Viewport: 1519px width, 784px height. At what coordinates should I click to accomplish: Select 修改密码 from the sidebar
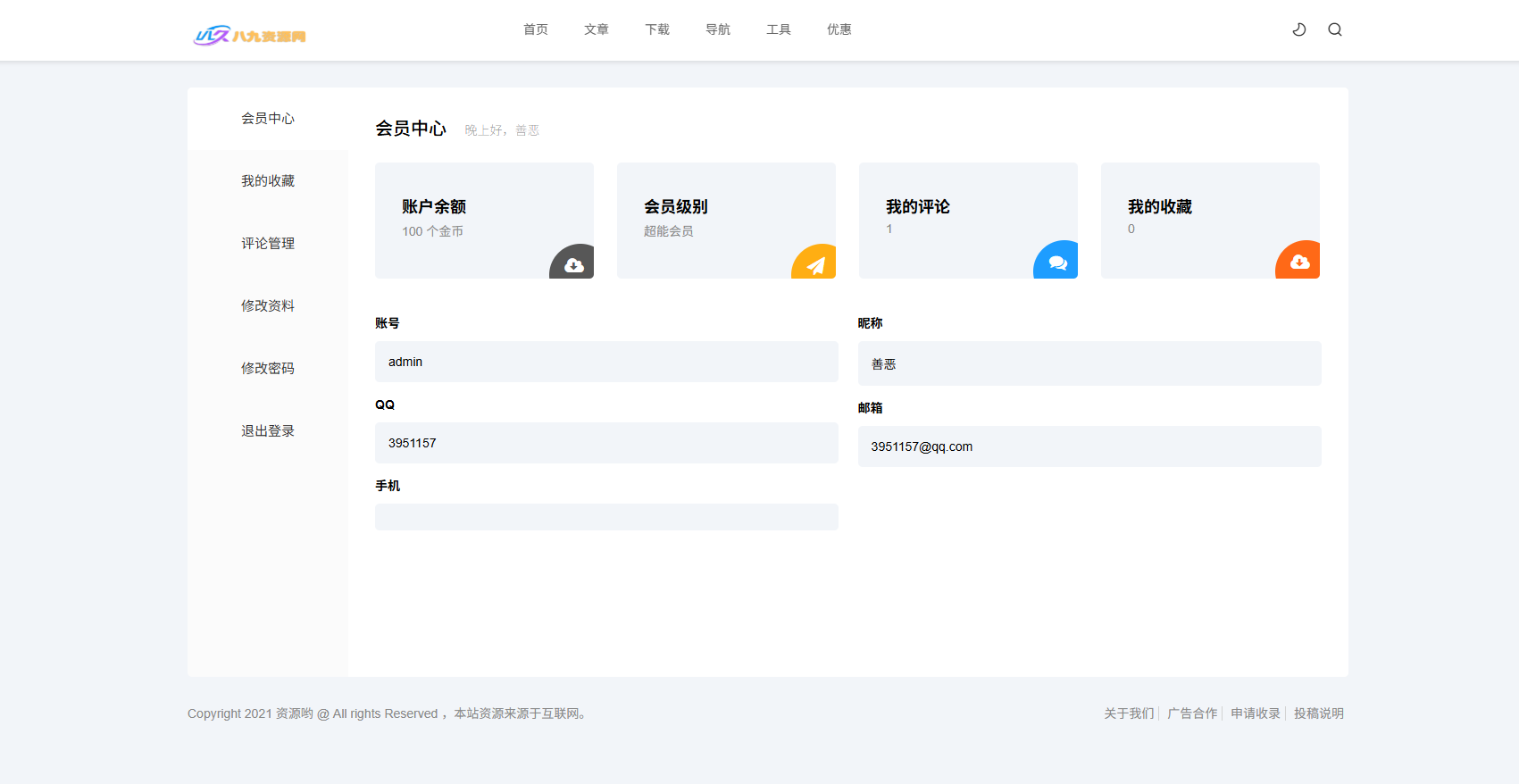click(268, 369)
